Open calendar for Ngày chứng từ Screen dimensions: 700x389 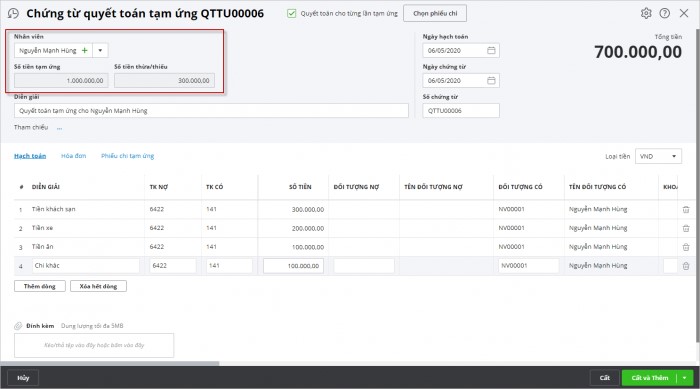[x=491, y=80]
